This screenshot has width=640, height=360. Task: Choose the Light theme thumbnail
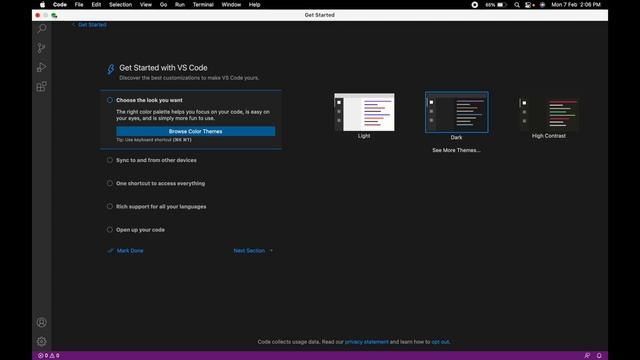(364, 112)
